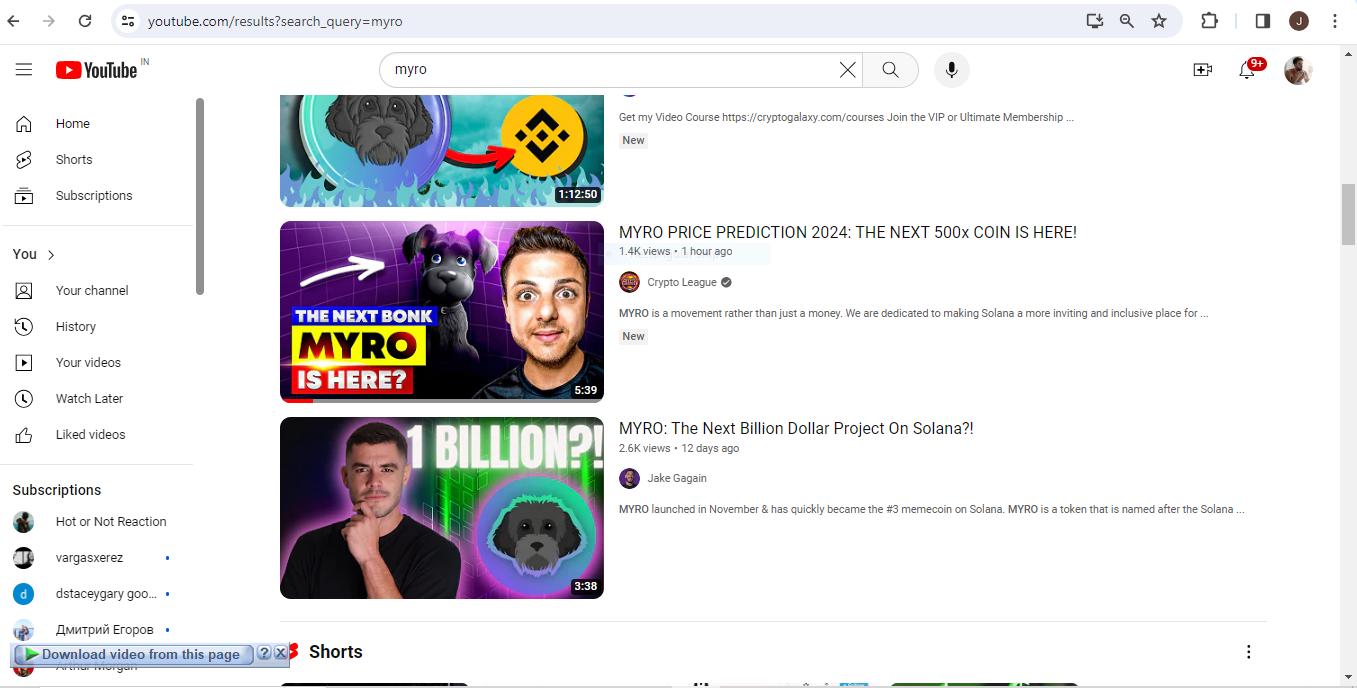Play THE NEXT BONK MYRO thumbnail
Screen dimensions: 1357x688
442,312
